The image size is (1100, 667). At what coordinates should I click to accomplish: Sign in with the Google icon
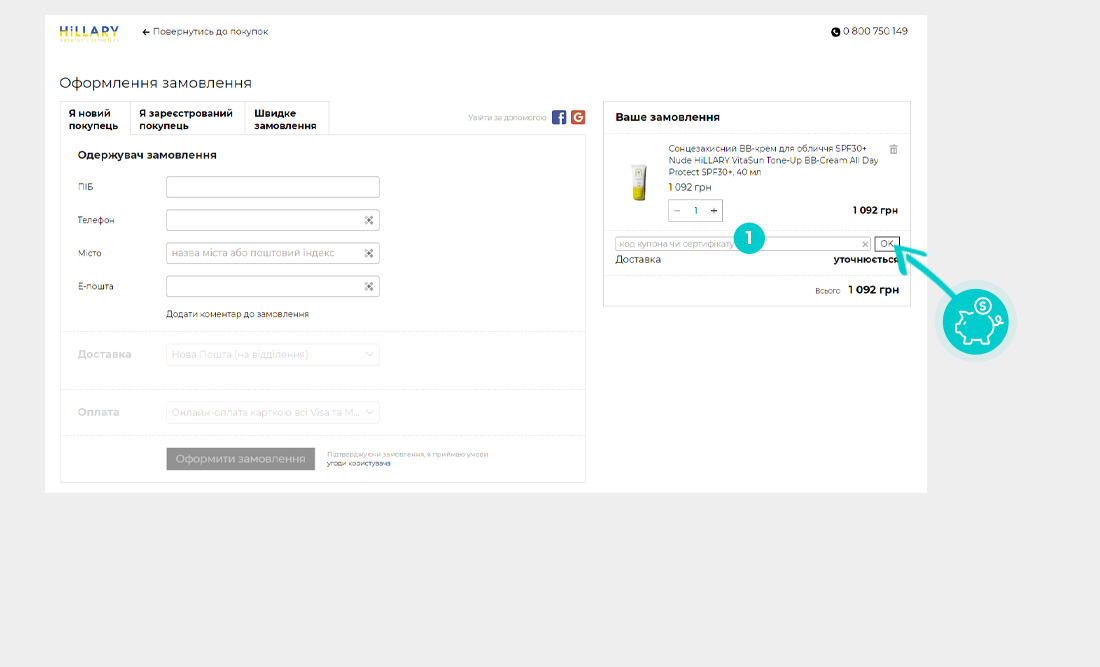[x=578, y=117]
